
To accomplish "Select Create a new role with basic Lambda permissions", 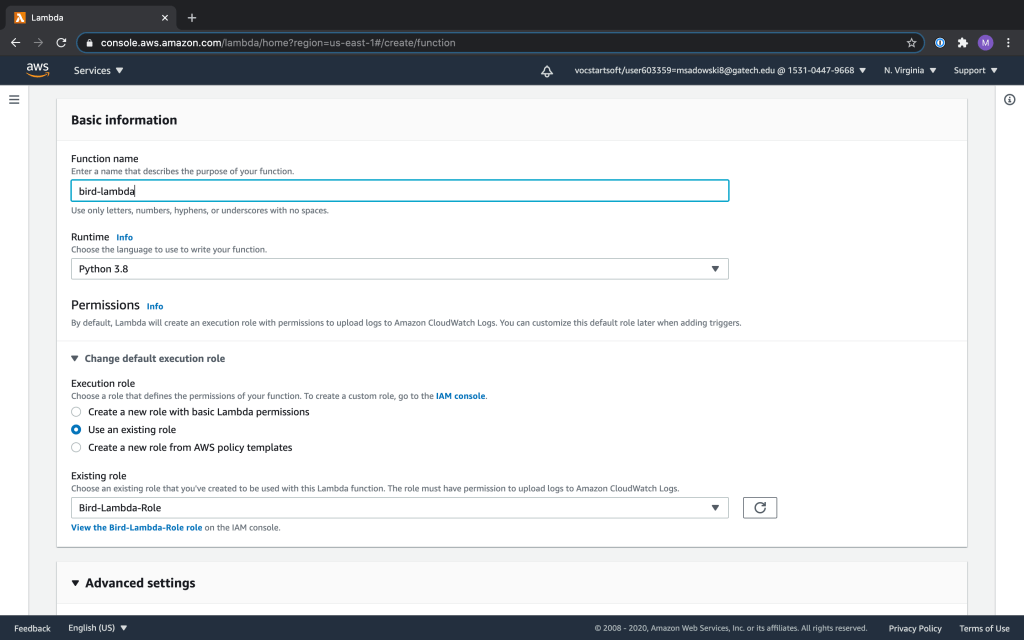I will coord(77,412).
